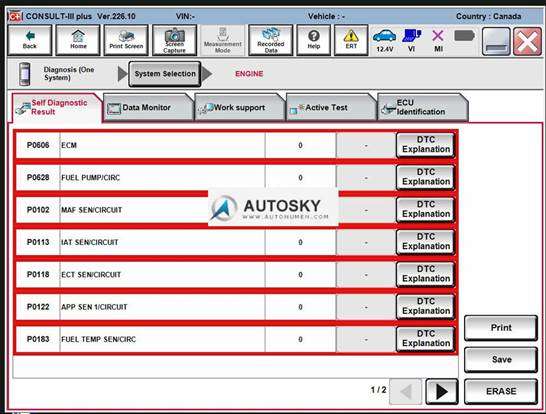Screen dimensions: 546x414
Task: Switch to the Data Monitor tab
Action: click(147, 108)
